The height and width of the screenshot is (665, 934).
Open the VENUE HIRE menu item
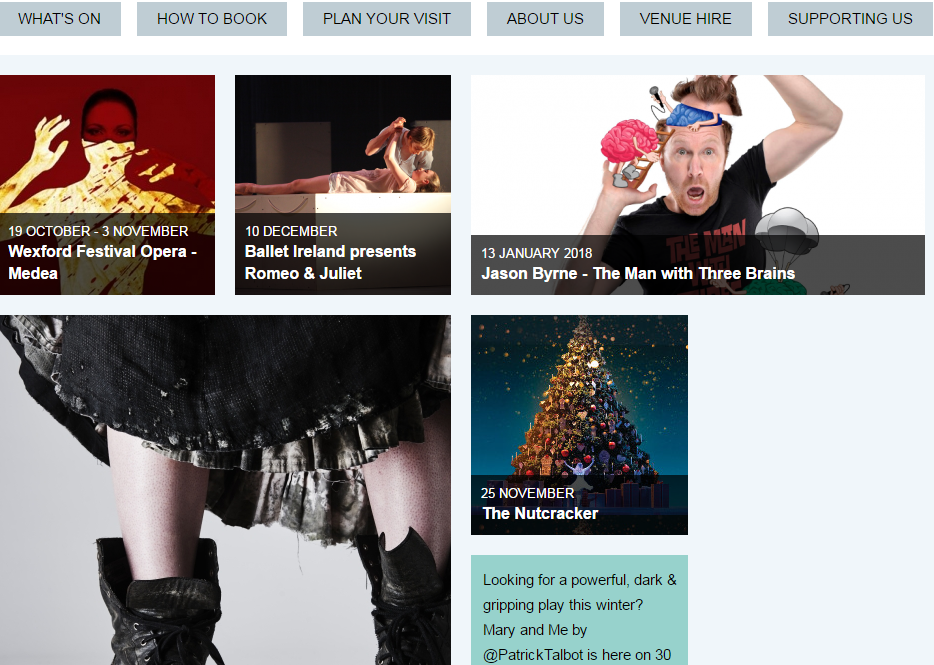coord(686,18)
